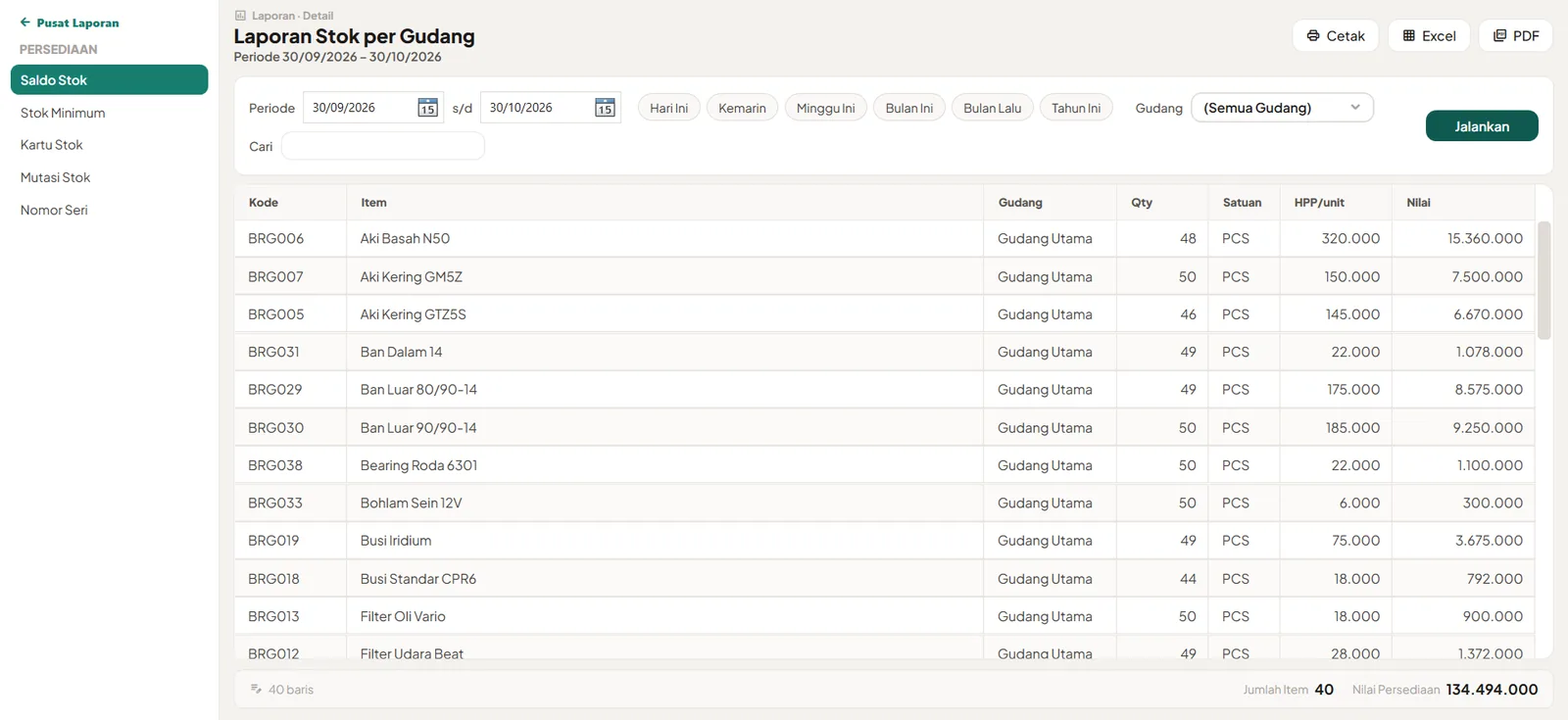Open the start date calendar picker
Screen dimensions: 1568x720
point(427,108)
